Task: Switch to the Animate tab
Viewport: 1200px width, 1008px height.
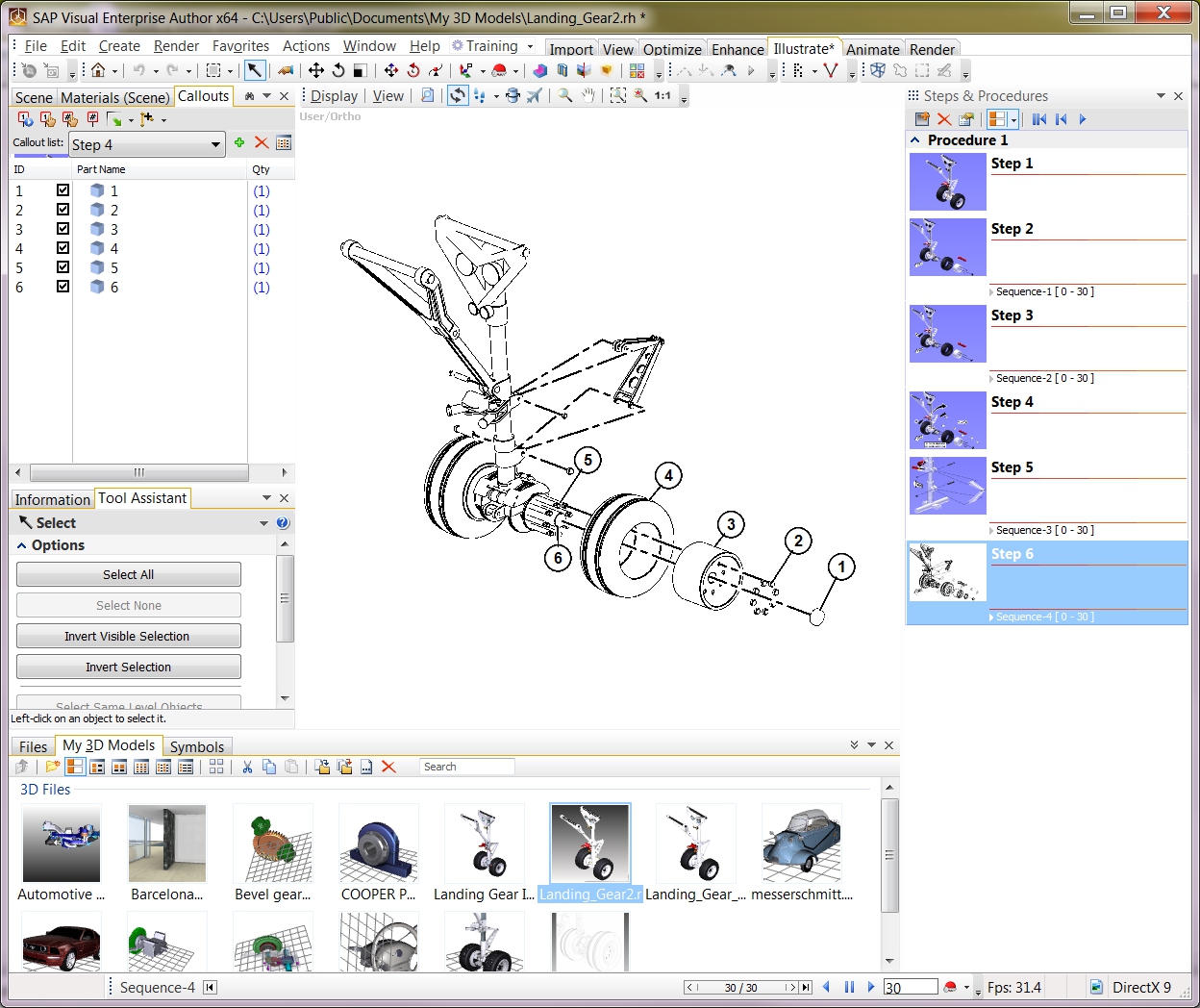Action: [x=873, y=49]
